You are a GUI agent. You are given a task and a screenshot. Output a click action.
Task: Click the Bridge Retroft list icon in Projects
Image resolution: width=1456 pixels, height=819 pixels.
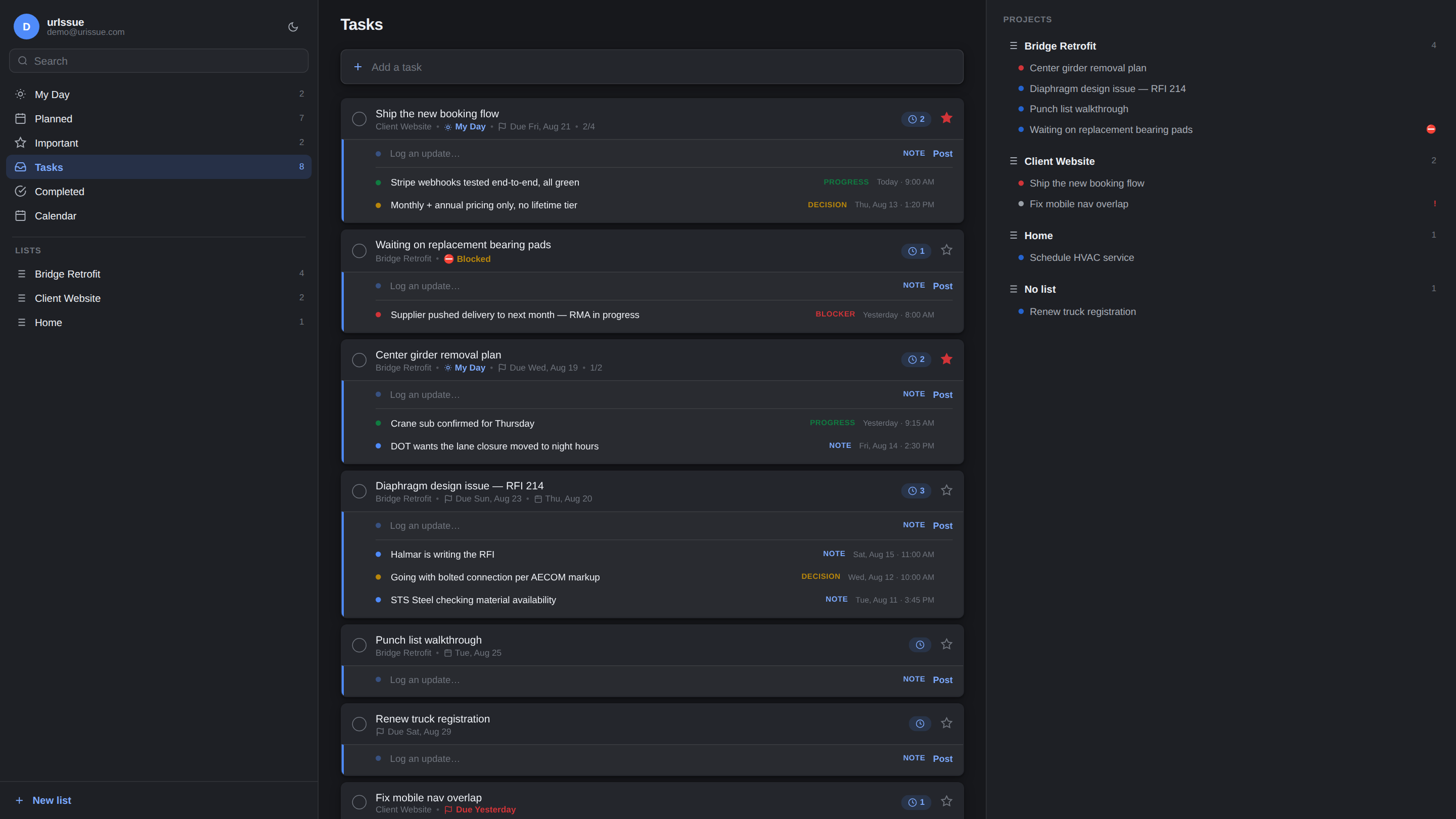click(x=1014, y=46)
